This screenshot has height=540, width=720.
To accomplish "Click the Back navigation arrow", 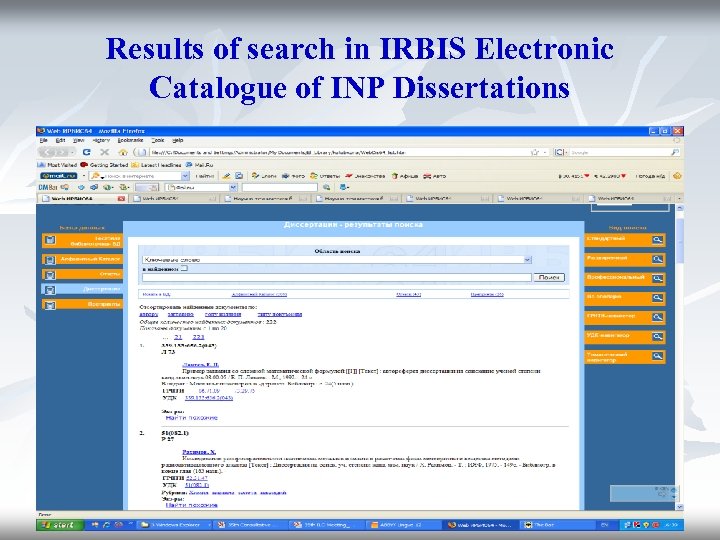I will click(47, 152).
